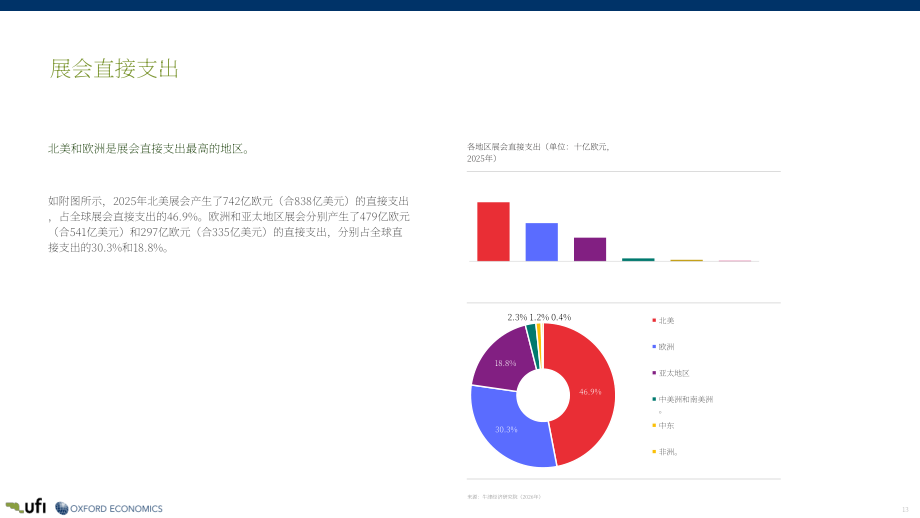Select the purple Asia-Pacific bar
920x518 pixels.
[x=590, y=249]
